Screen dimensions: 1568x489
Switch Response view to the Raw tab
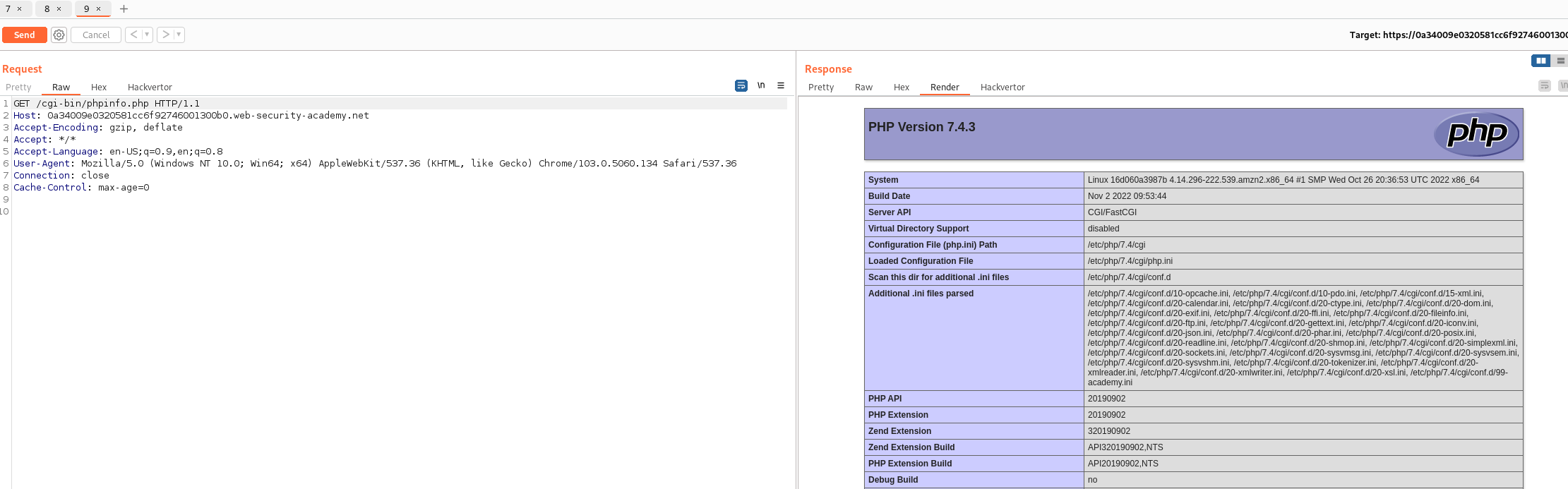pos(863,87)
